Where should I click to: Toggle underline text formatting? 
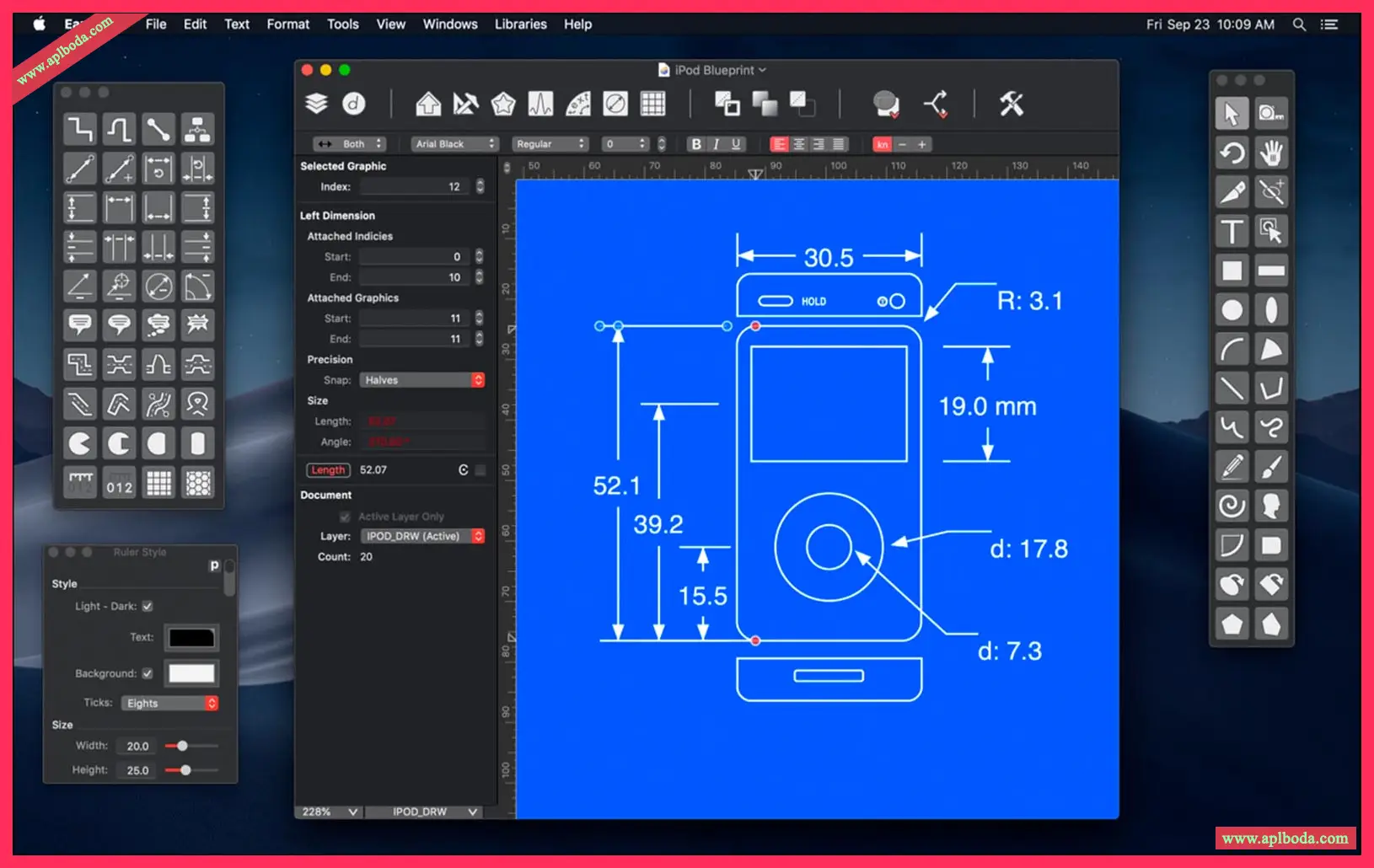pos(736,144)
